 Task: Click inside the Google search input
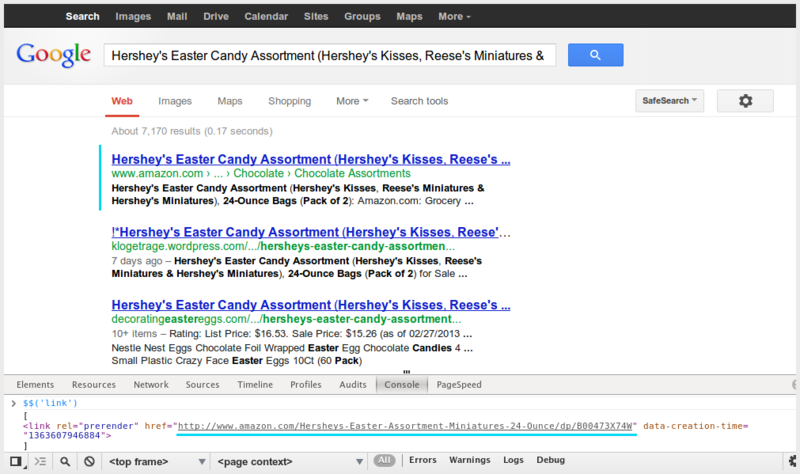[x=330, y=55]
